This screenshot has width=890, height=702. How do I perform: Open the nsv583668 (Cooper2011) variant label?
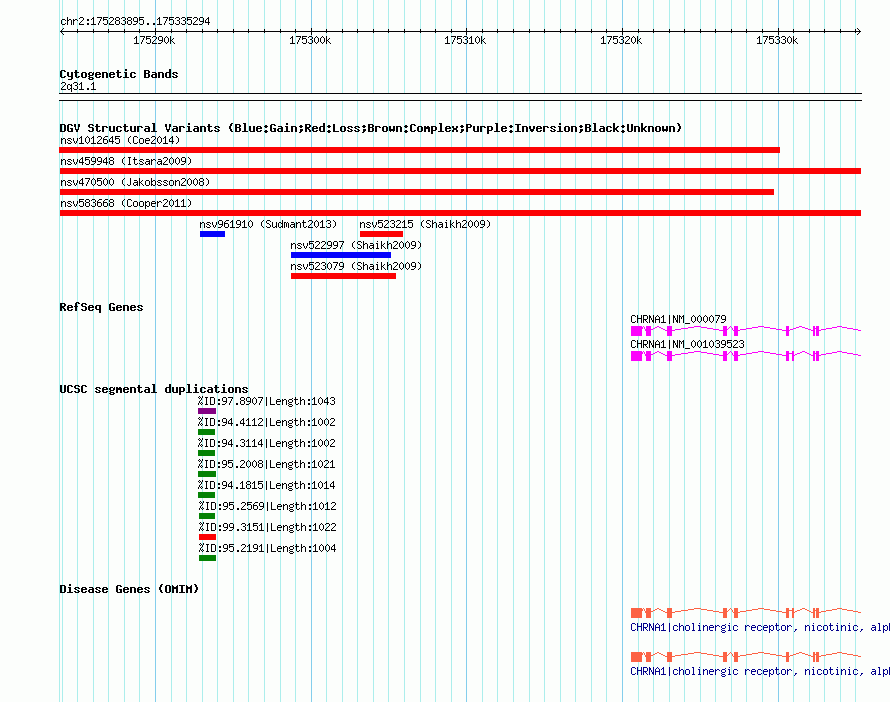click(126, 203)
